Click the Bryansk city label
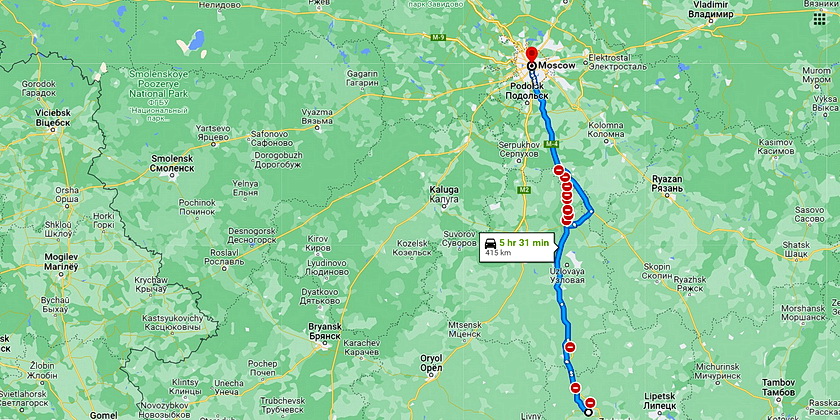This screenshot has width=840, height=420. (325, 331)
